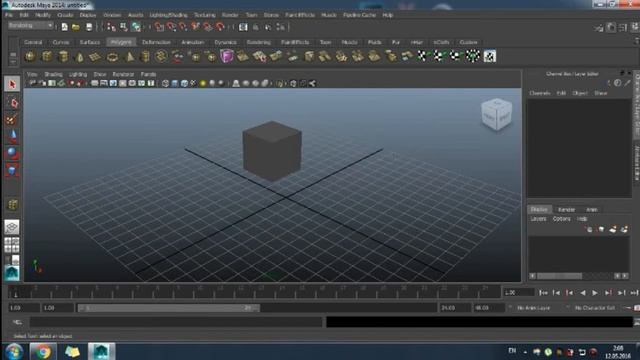Click the Open Scene folder icon
Image resolution: width=640 pixels, height=360 pixels.
pyautogui.click(x=76, y=27)
